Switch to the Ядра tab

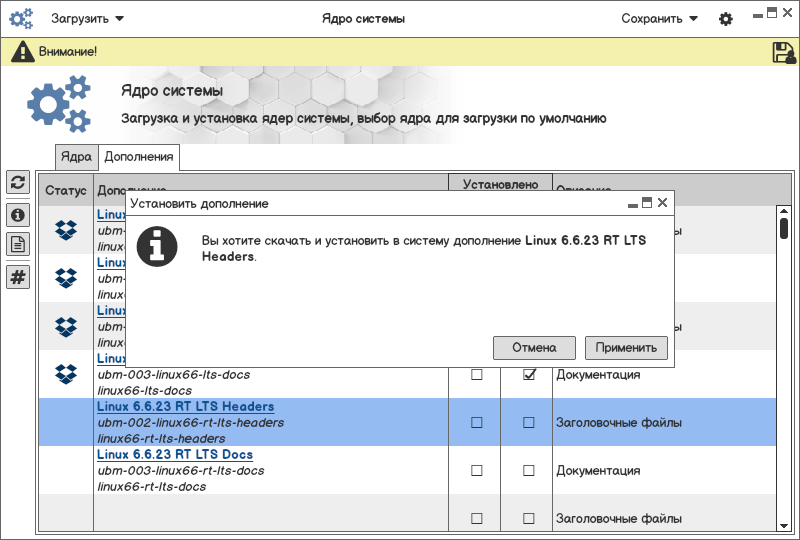(76, 157)
